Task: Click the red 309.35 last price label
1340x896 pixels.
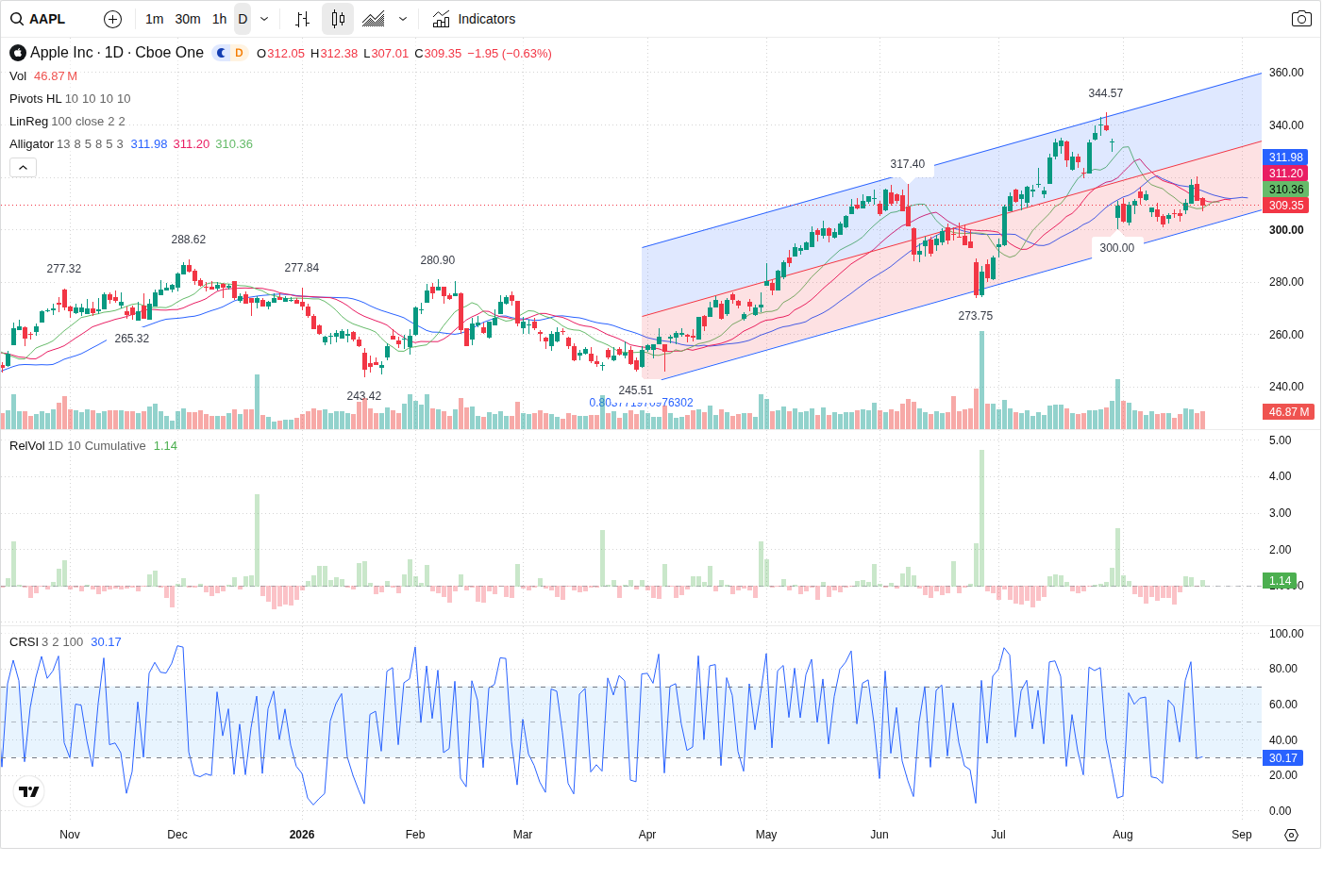Action: tap(1285, 206)
